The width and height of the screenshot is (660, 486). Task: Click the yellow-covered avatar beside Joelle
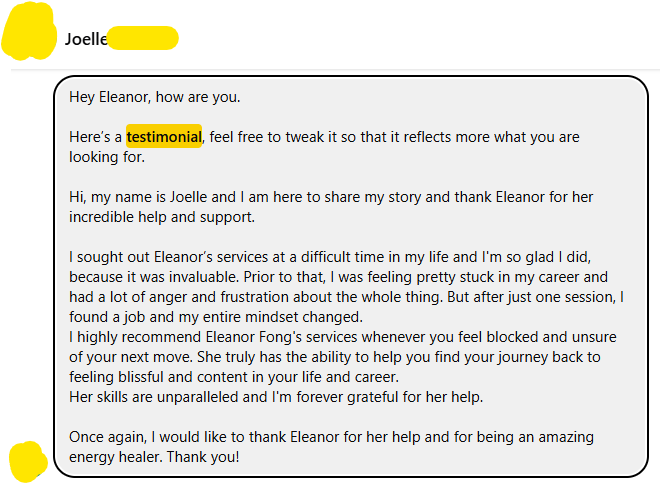click(x=30, y=33)
